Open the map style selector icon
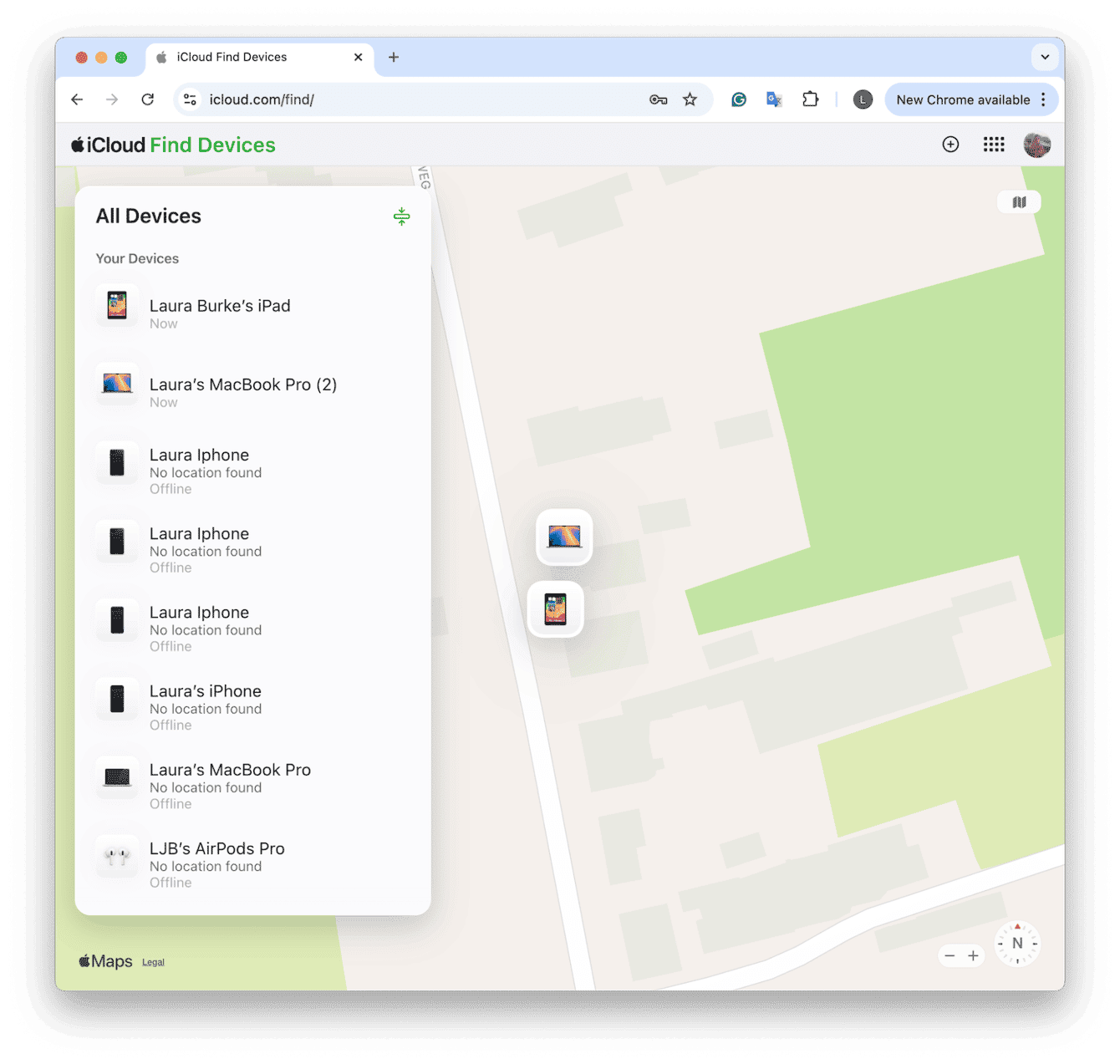 1018,201
